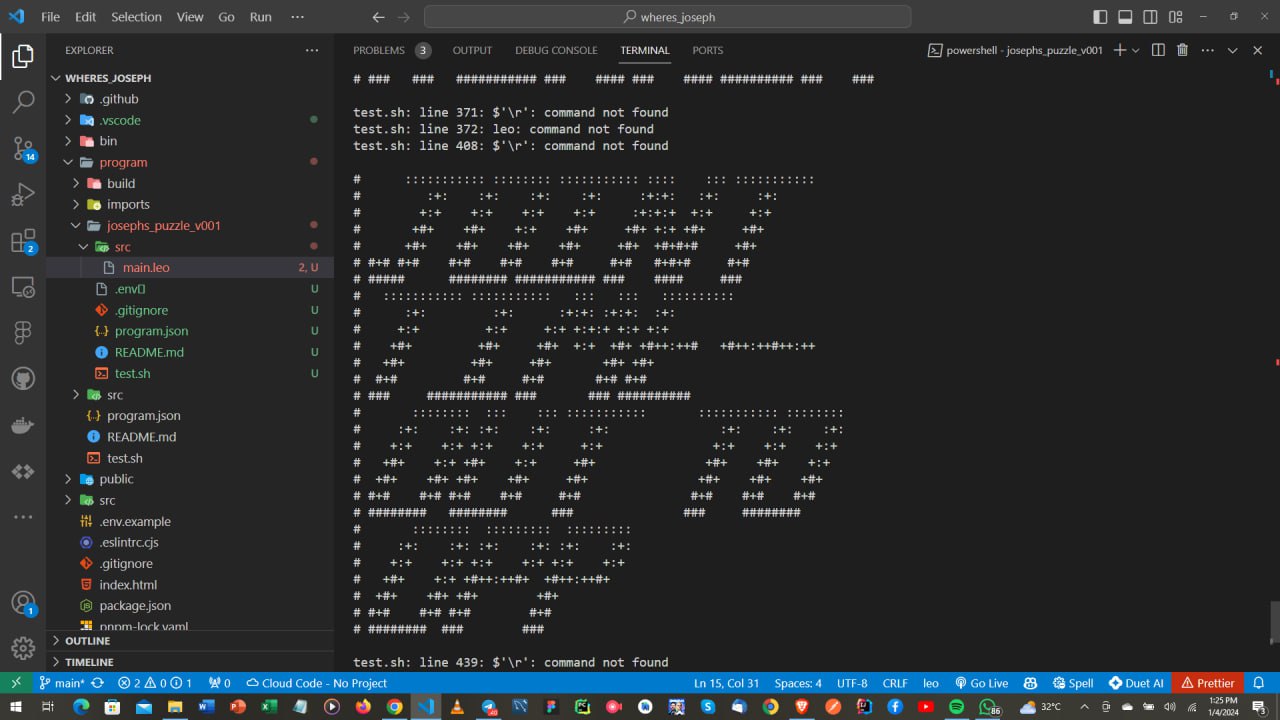Viewport: 1280px width, 720px height.
Task: Open the Explorer view in activity bar
Action: click(22, 56)
